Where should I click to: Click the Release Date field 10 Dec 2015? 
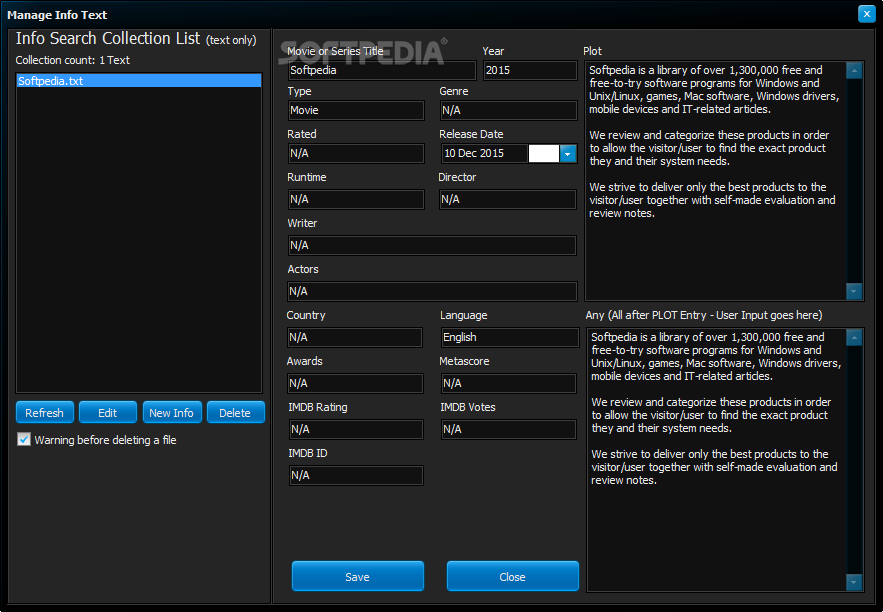tap(485, 153)
